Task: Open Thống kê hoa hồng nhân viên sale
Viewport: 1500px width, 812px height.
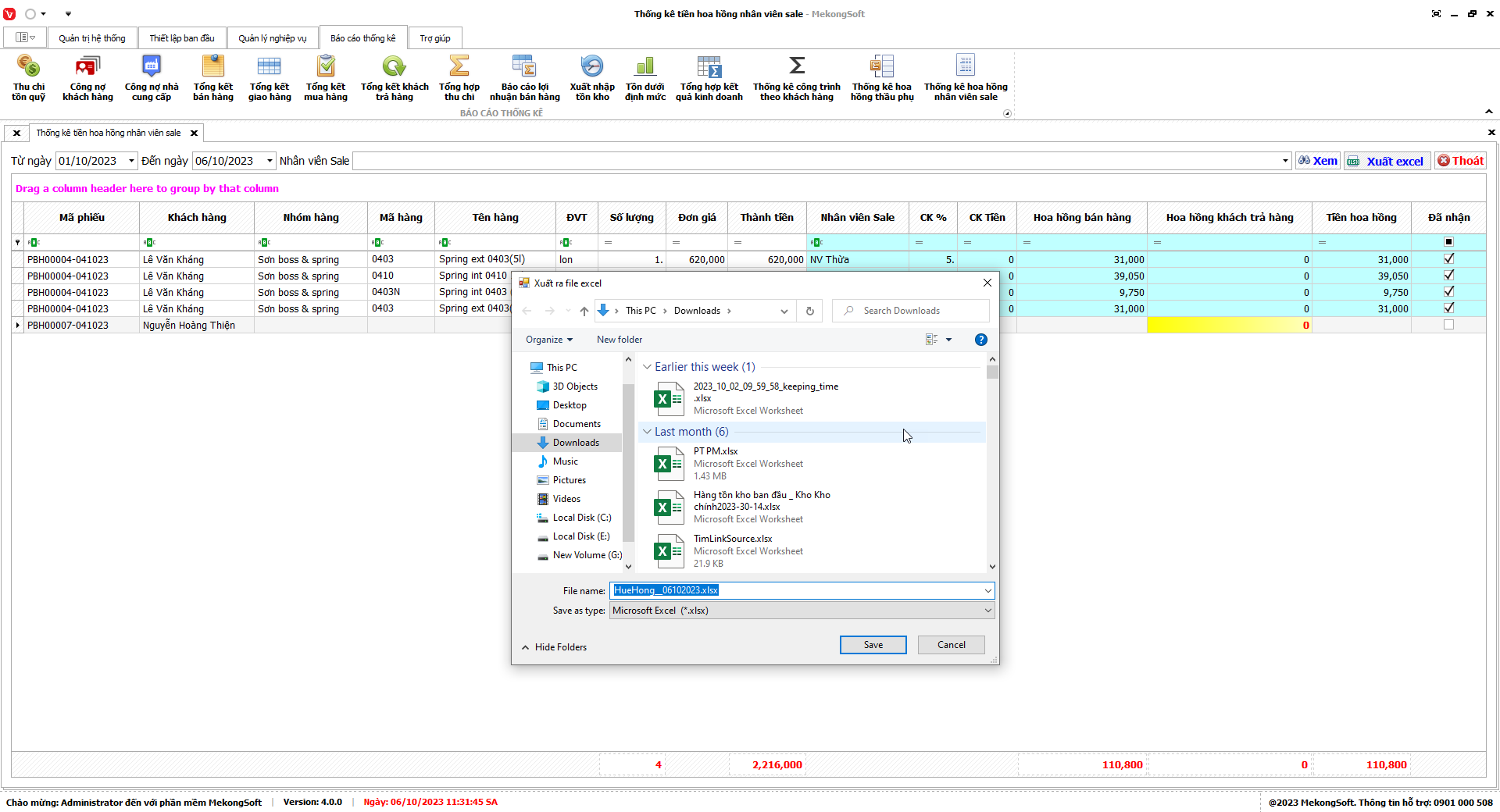Action: click(x=966, y=78)
